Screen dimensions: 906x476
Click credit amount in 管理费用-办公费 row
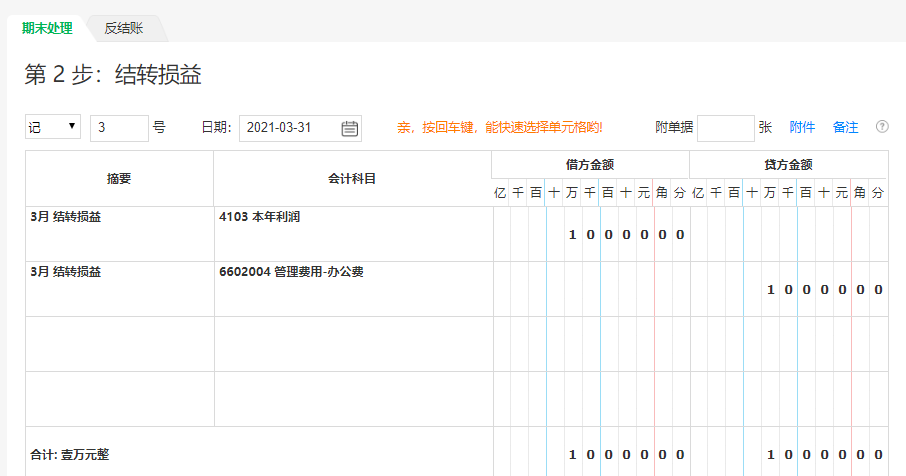pos(789,289)
